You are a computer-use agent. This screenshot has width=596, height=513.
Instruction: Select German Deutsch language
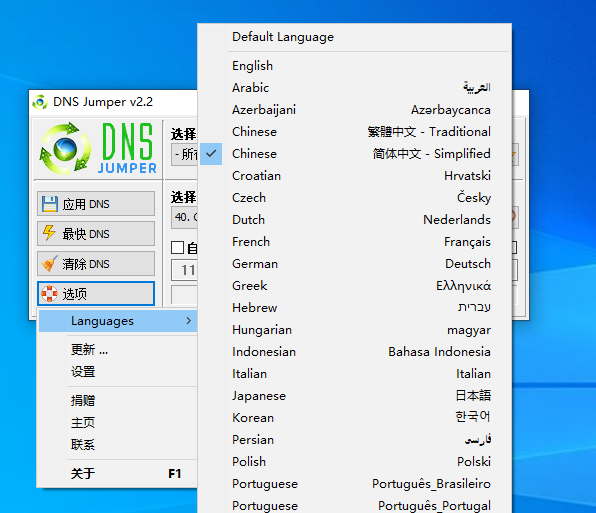coord(355,264)
